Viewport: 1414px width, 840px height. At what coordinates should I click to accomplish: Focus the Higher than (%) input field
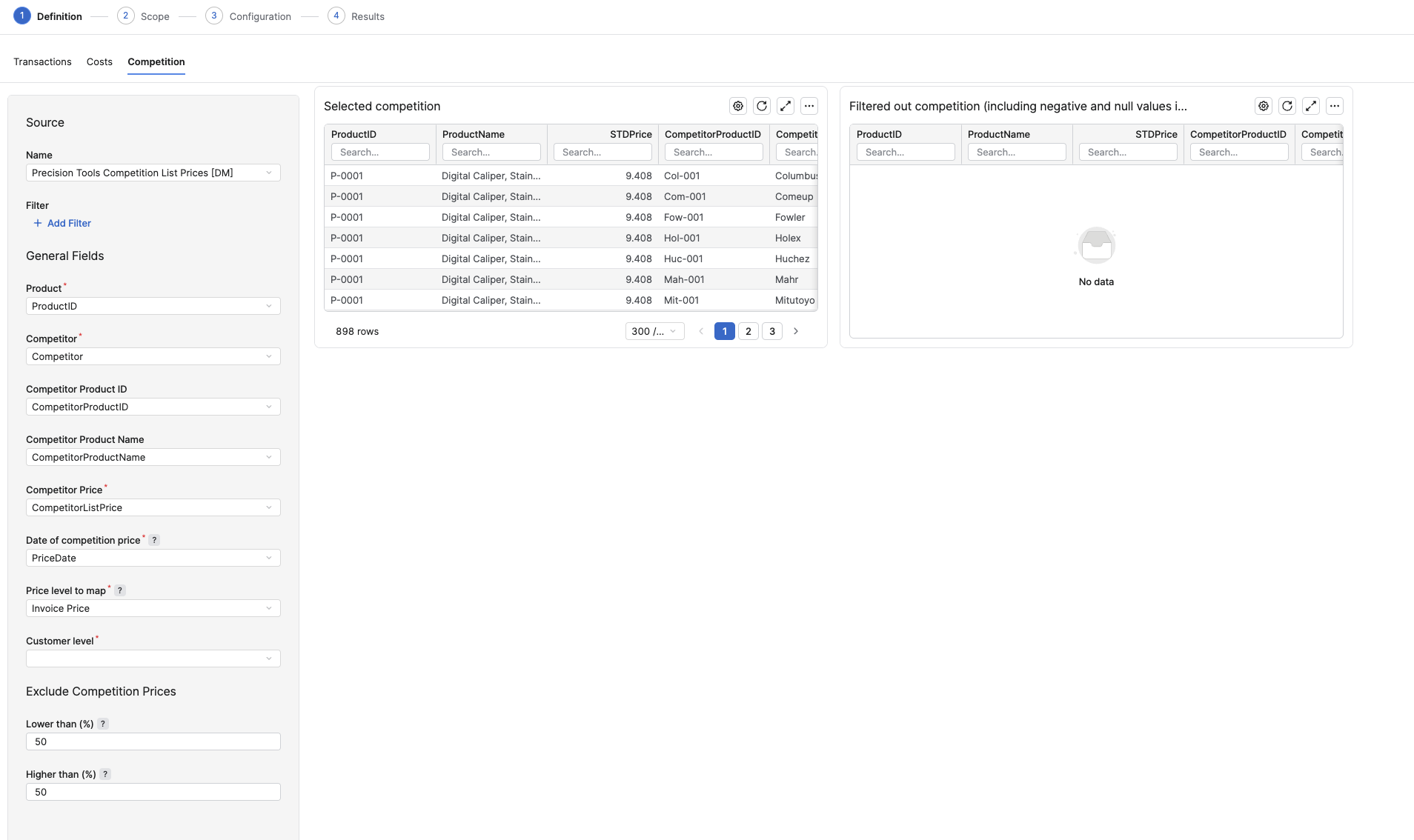[153, 792]
